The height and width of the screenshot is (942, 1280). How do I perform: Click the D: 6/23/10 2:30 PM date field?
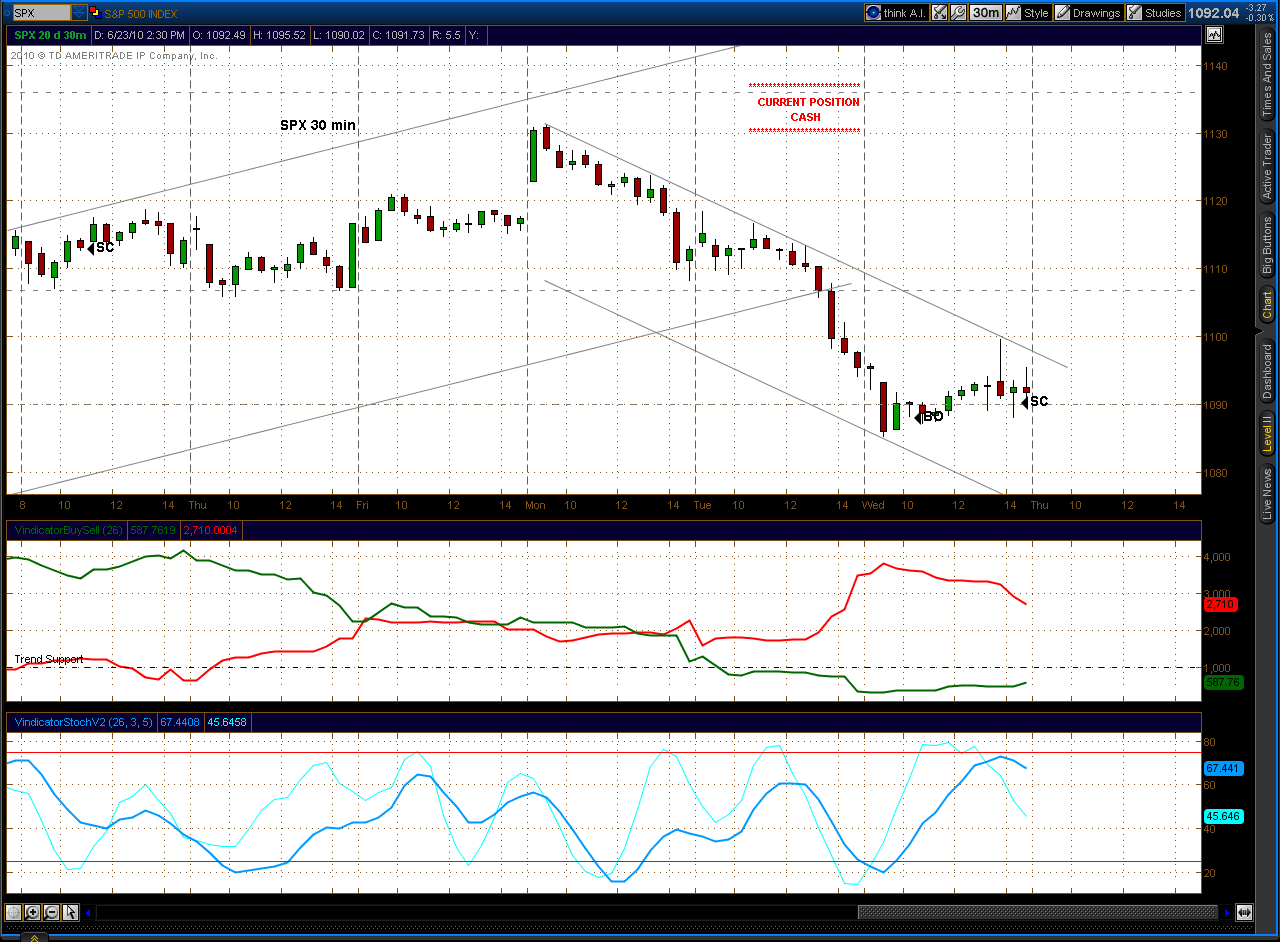coord(139,35)
